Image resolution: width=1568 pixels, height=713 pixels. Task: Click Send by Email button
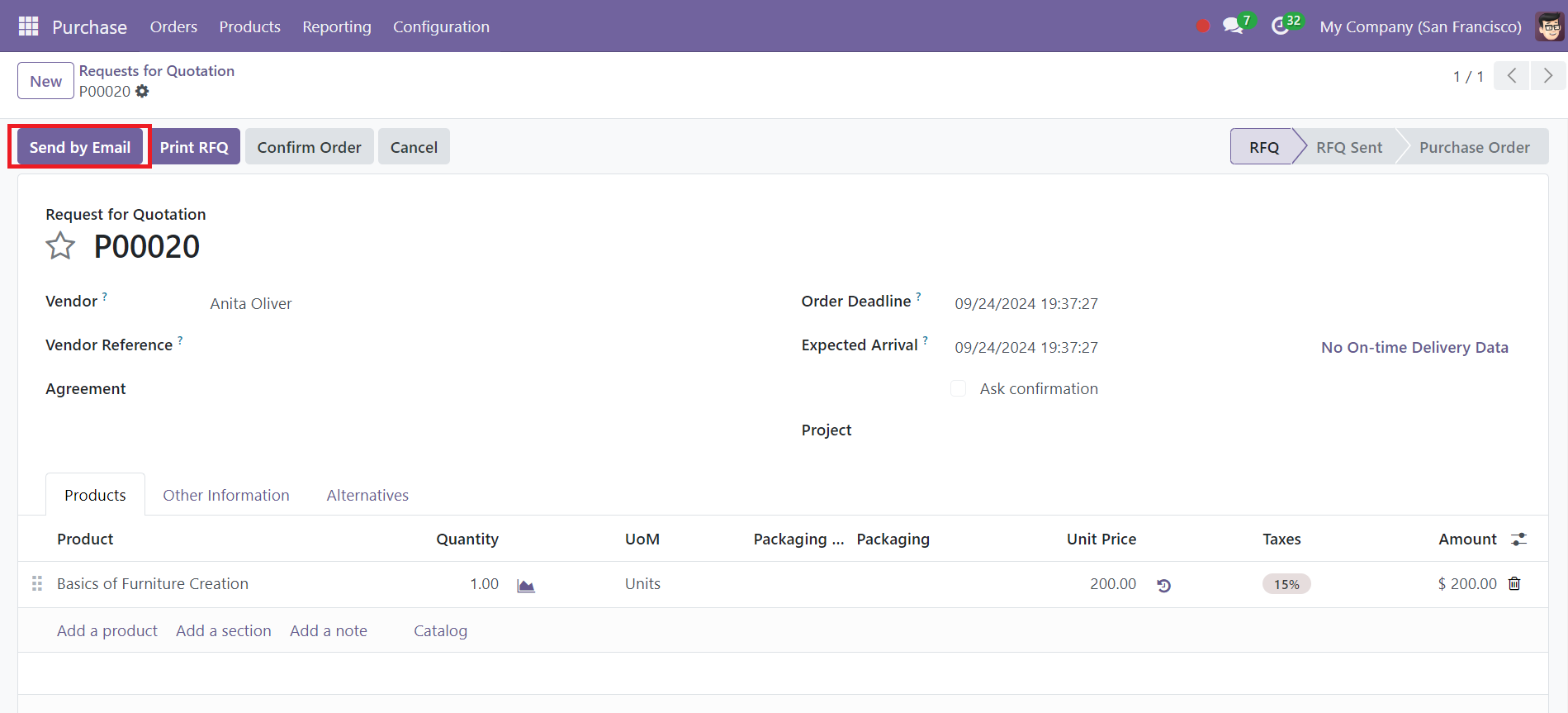[80, 147]
